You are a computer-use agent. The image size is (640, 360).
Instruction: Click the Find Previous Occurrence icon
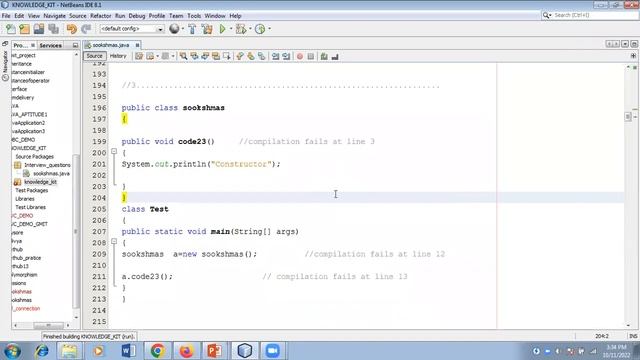coord(194,56)
